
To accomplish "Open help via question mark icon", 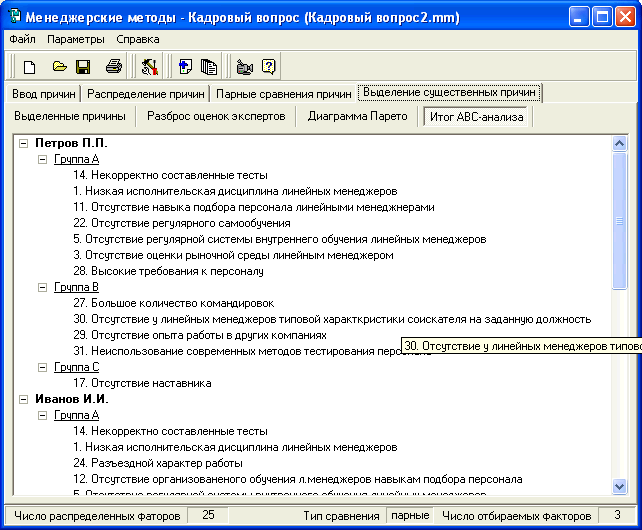I will (269, 67).
